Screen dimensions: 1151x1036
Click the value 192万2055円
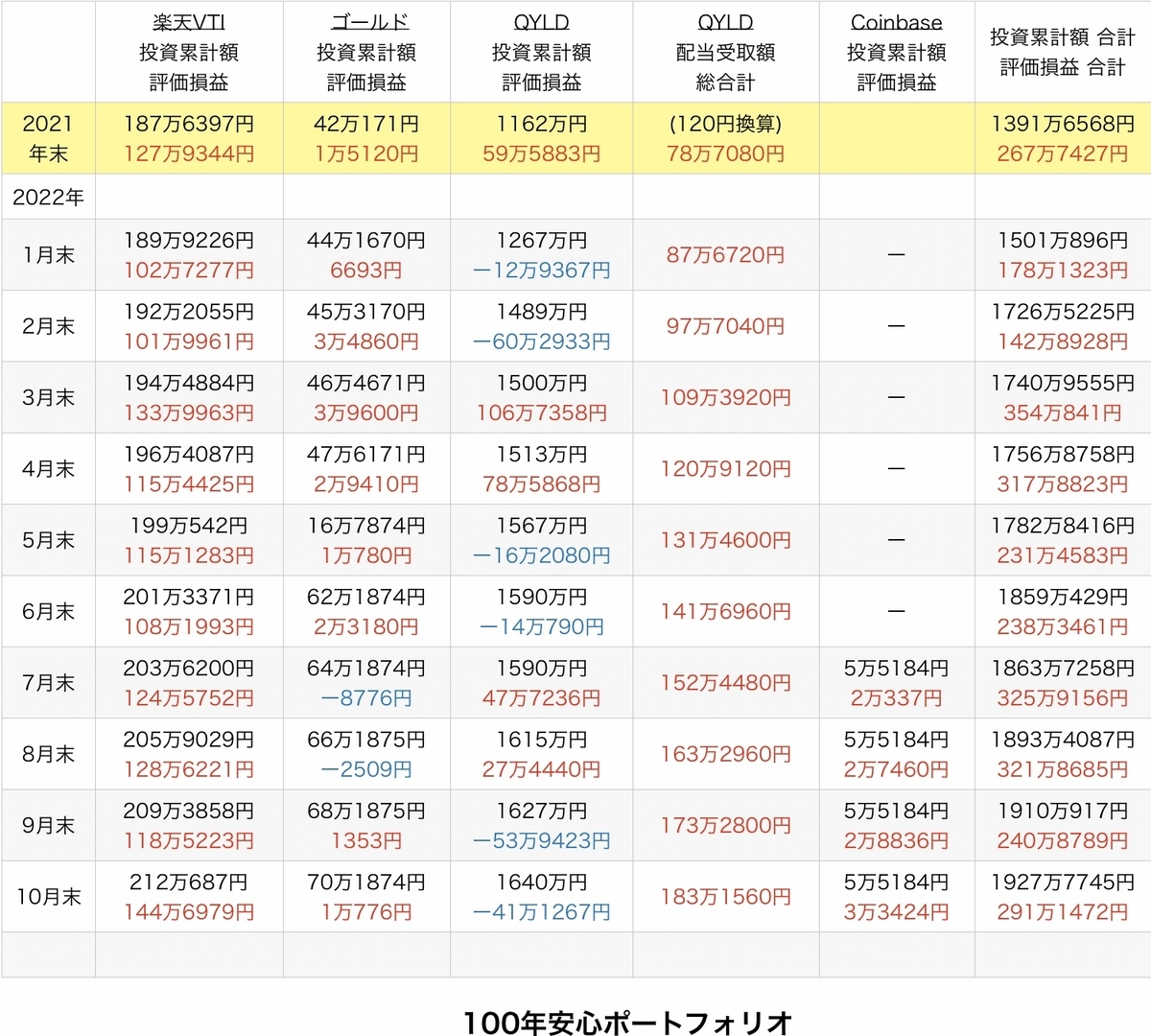189,312
